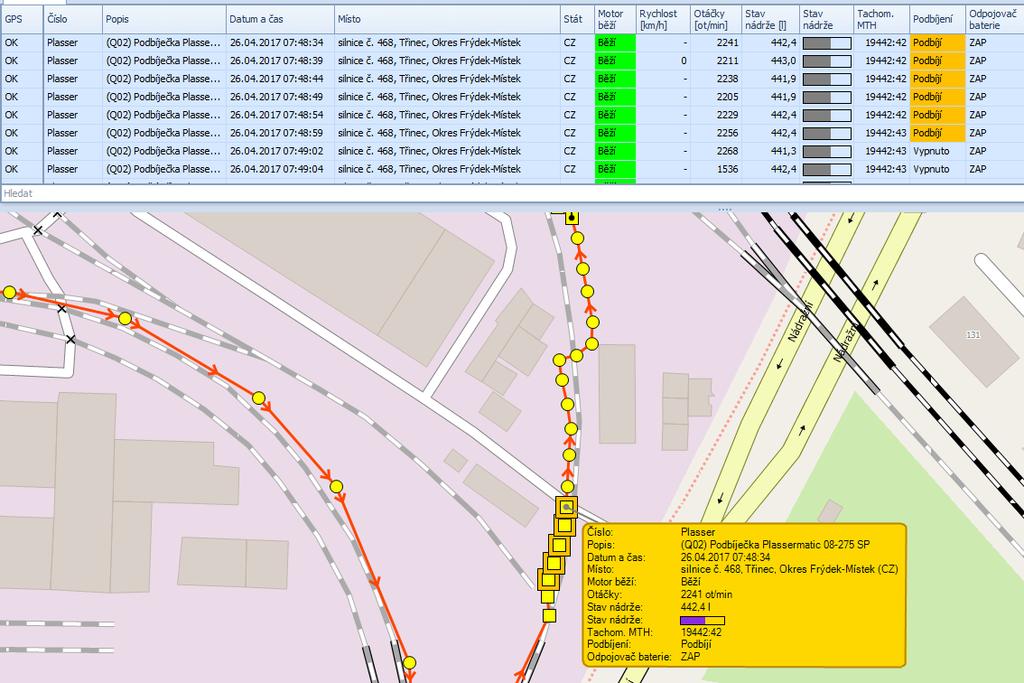Screen dimensions: 1024x683
Task: Sort by Tachom. MTH column header
Action: click(882, 19)
